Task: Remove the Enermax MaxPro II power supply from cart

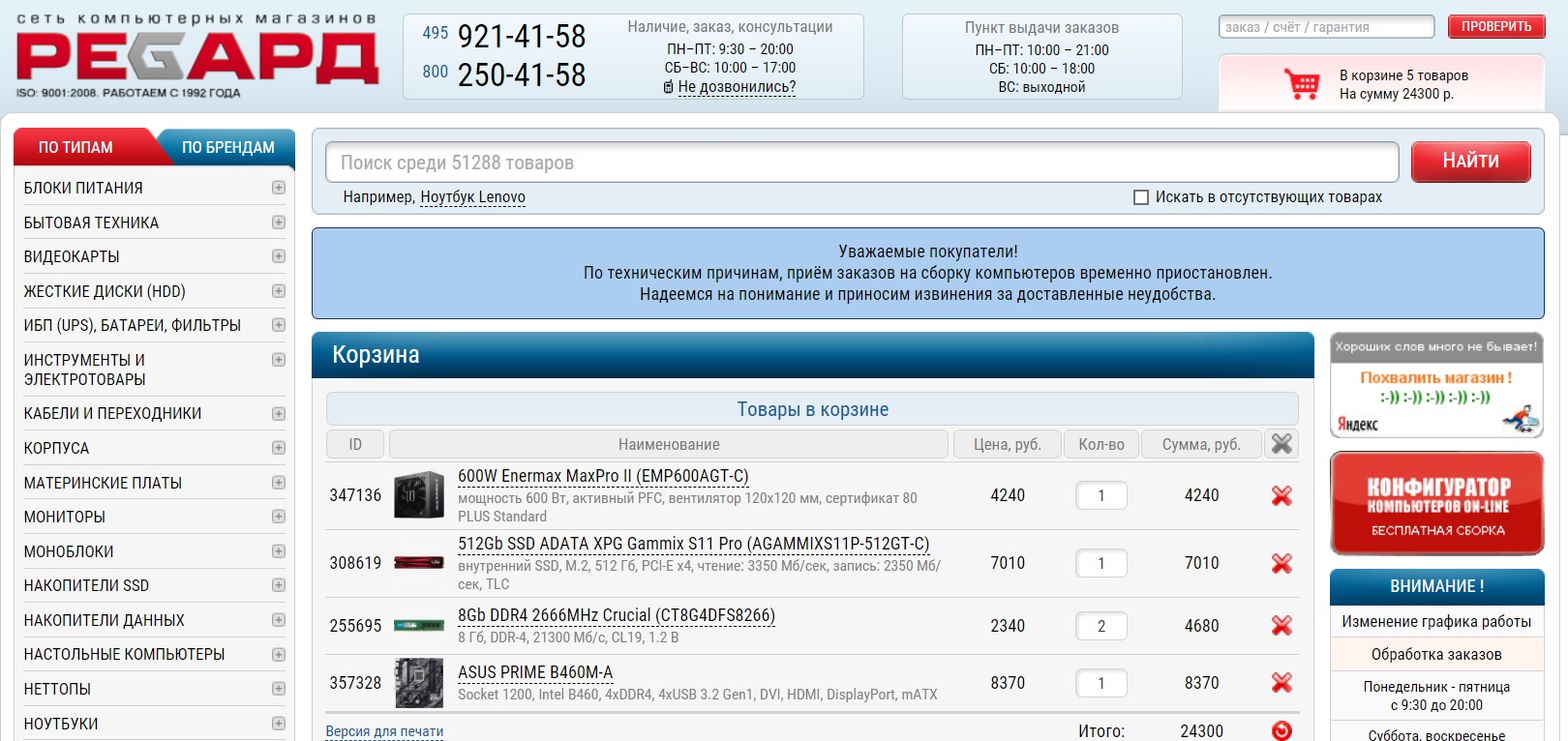Action: (x=1282, y=495)
